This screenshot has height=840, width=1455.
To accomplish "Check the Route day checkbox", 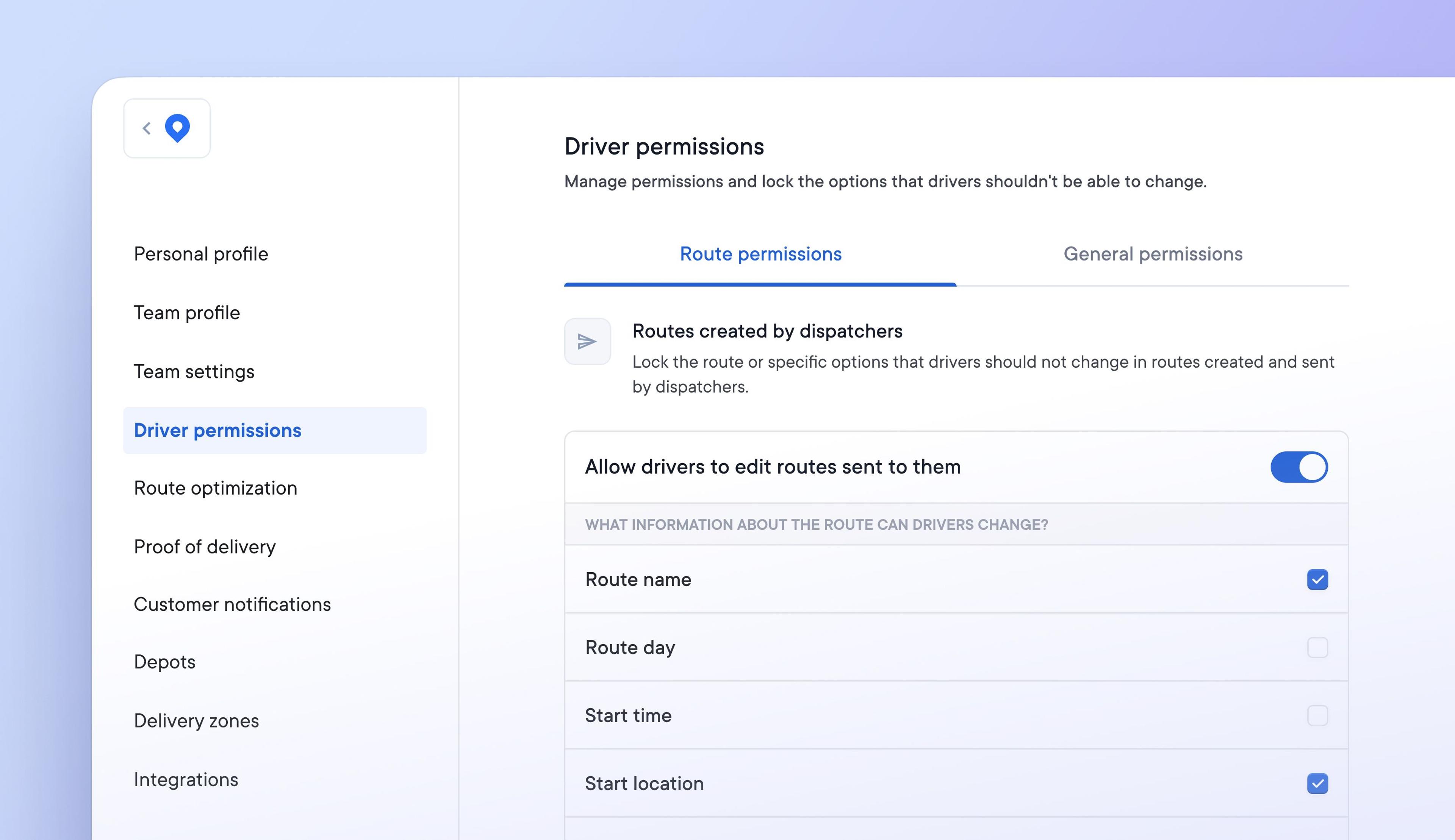I will click(1317, 647).
